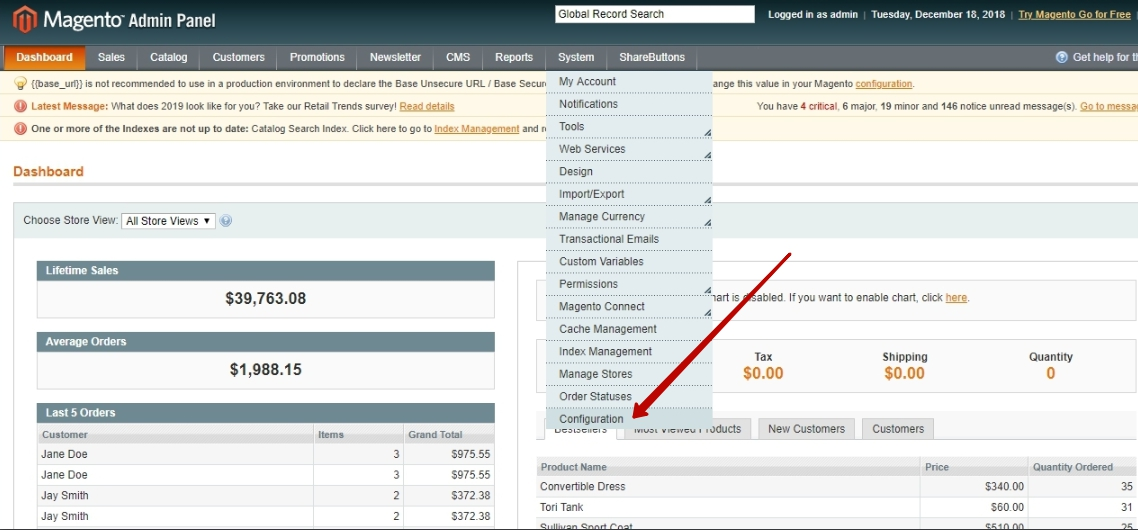The width and height of the screenshot is (1138, 530).
Task: Click in the Global Record Search field
Action: point(655,14)
